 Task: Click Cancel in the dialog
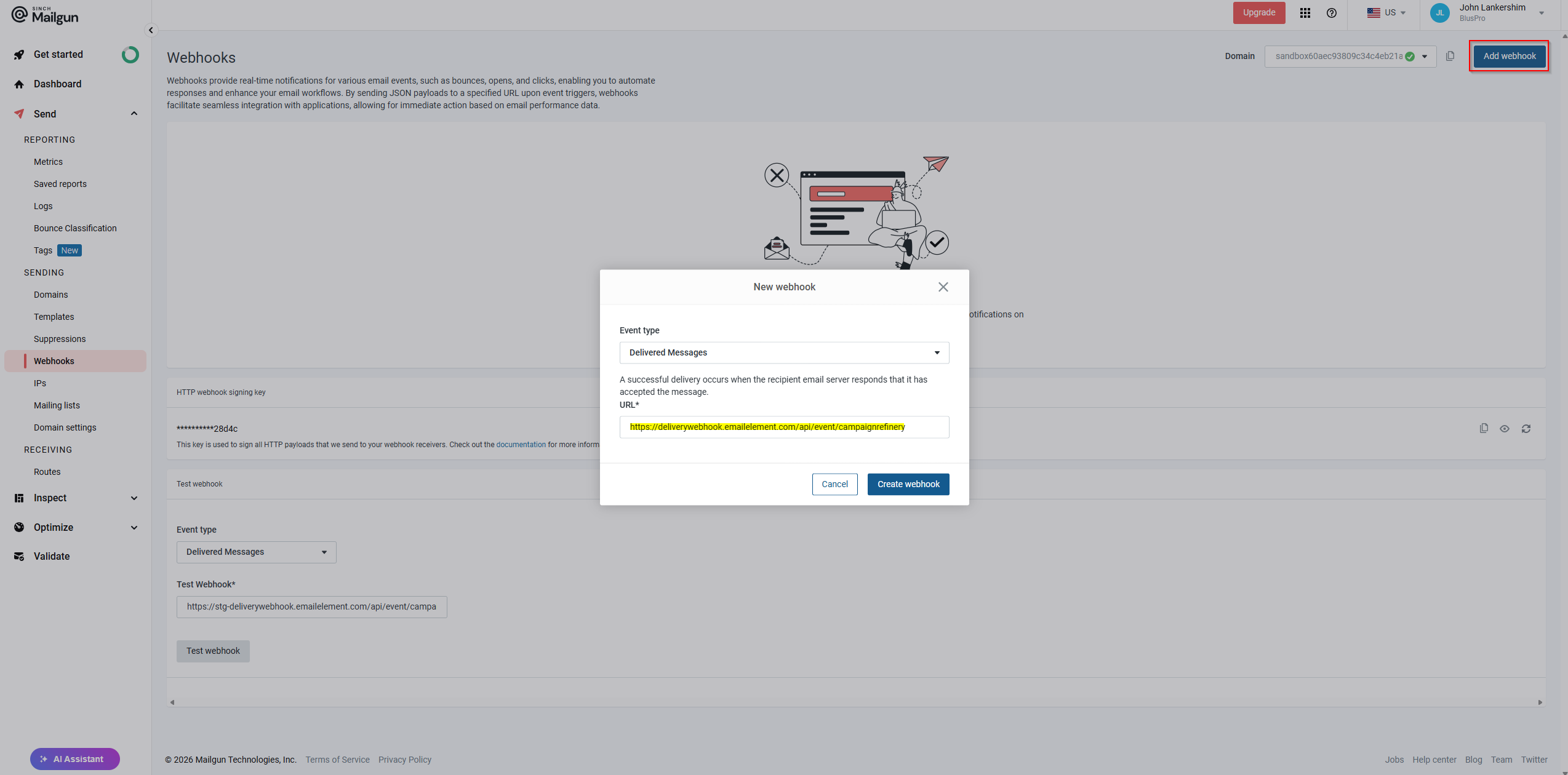pos(835,485)
